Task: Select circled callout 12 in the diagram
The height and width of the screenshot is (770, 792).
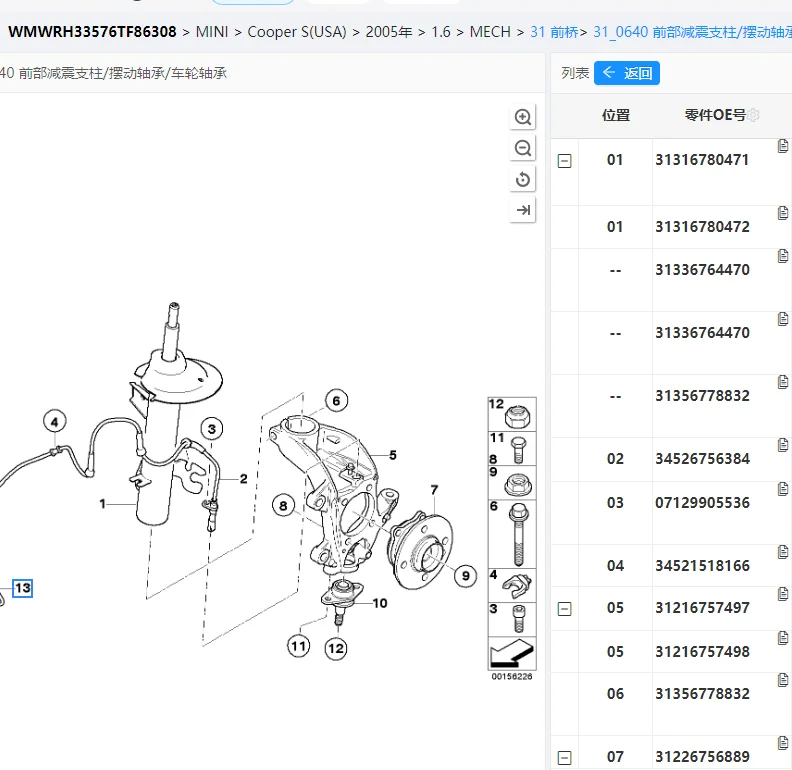Action: pyautogui.click(x=336, y=648)
